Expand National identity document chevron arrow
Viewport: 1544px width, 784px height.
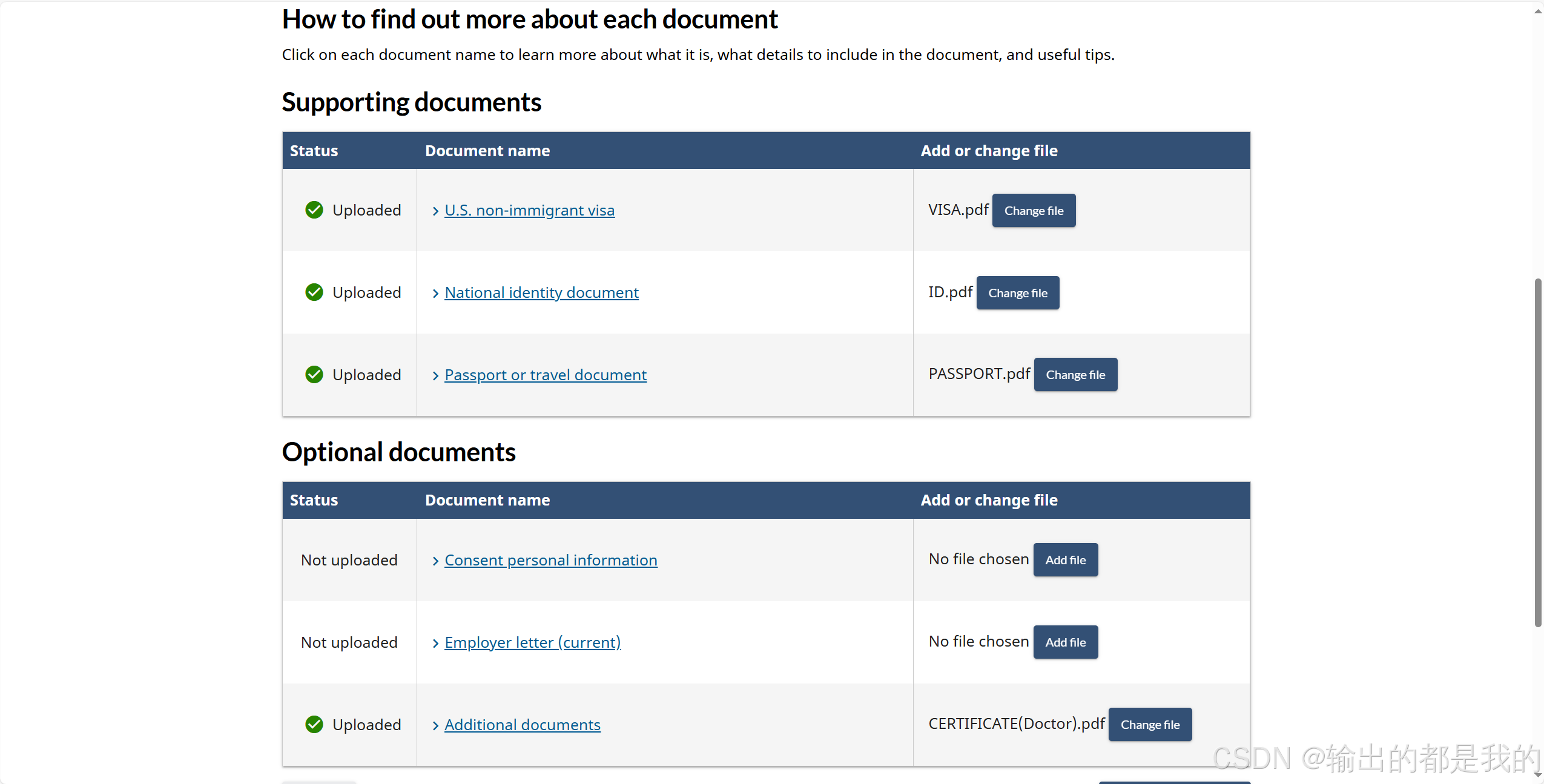coord(435,293)
